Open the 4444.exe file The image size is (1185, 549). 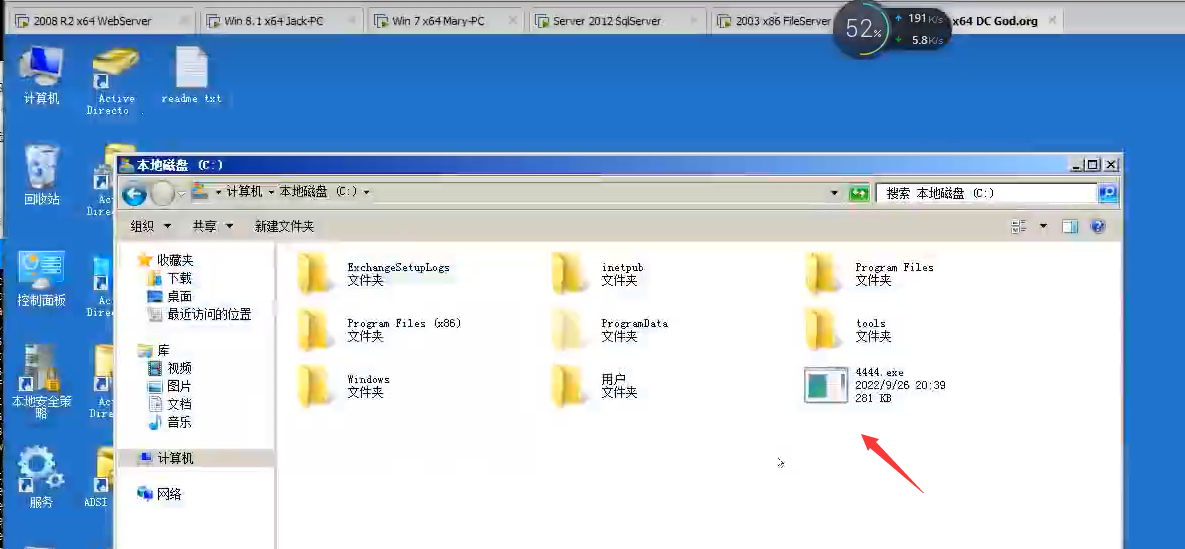click(x=827, y=385)
